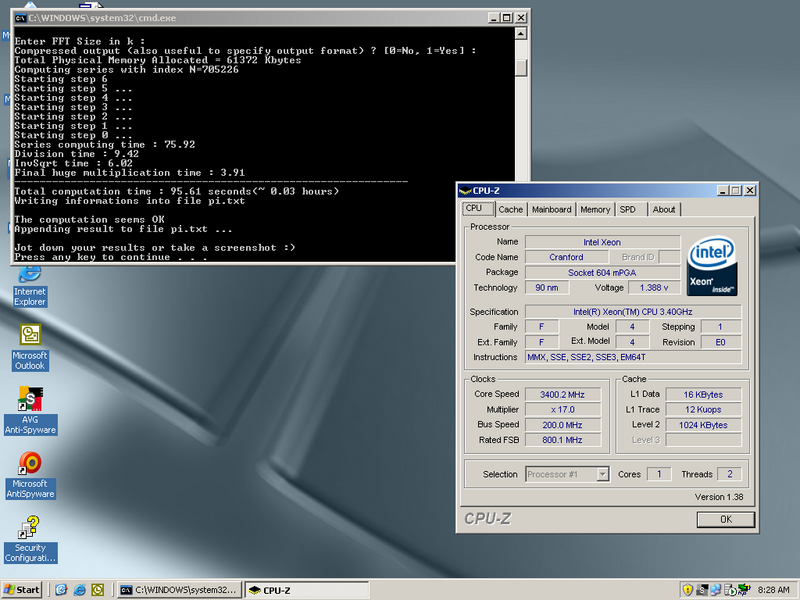Click the CPU-Z title bar icon
The width and height of the screenshot is (800, 600).
click(465, 191)
